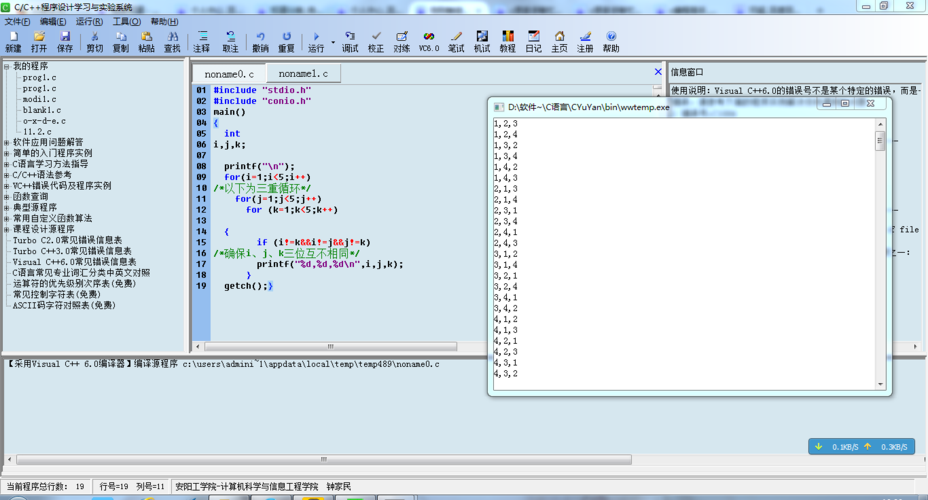This screenshot has height=500, width=928.
Task: Click the 行号=19 status bar entry
Action: 114,486
